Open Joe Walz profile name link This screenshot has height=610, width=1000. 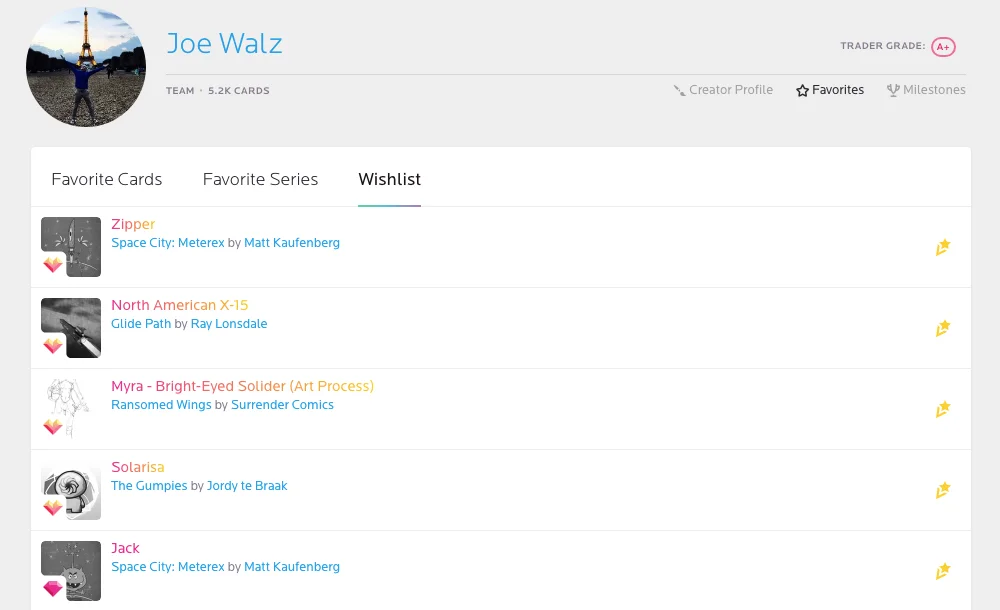point(224,43)
